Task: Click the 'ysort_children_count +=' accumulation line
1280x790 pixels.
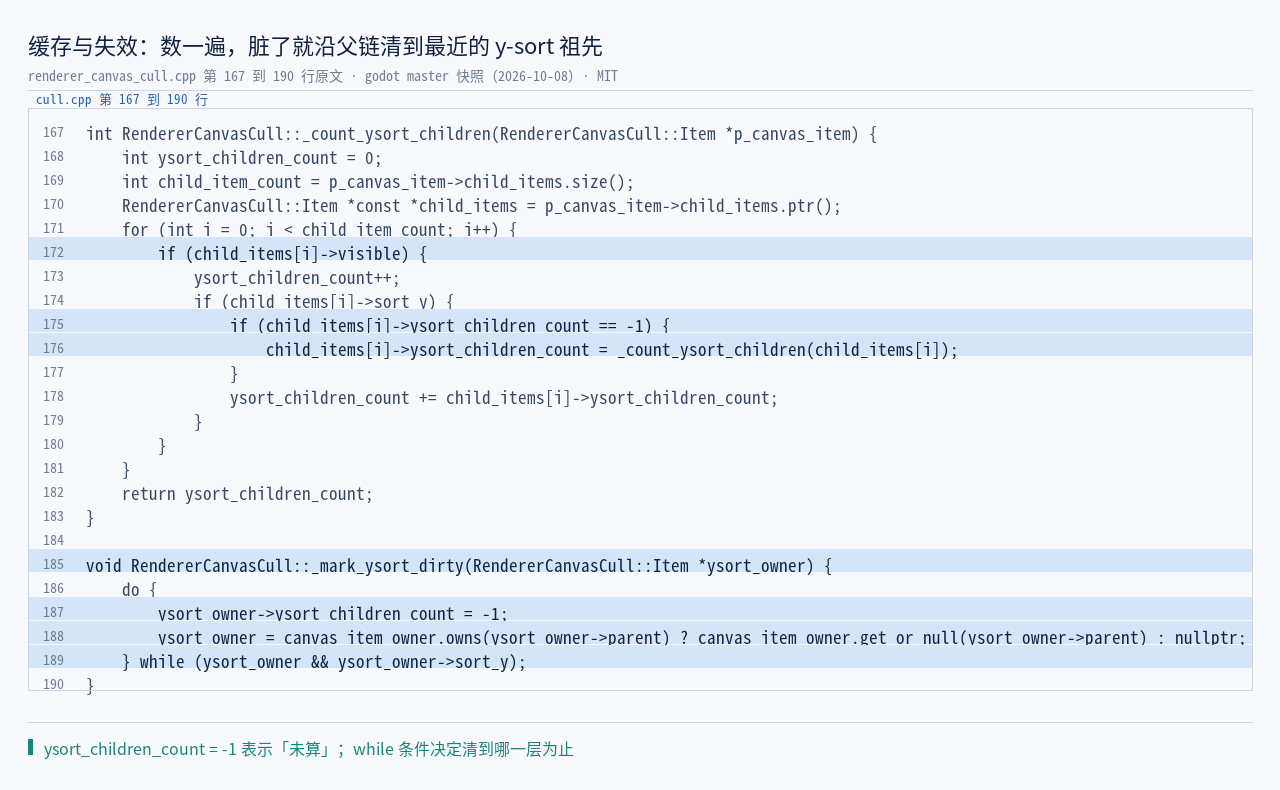Action: pos(504,398)
